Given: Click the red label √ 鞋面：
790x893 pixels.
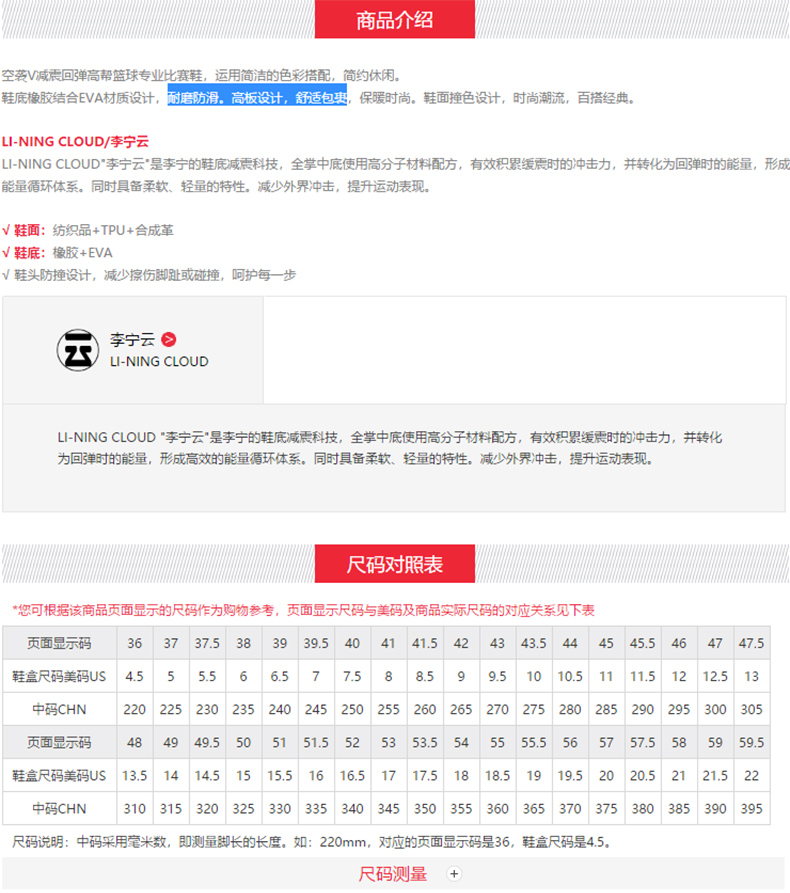Looking at the screenshot, I should [x=24, y=230].
